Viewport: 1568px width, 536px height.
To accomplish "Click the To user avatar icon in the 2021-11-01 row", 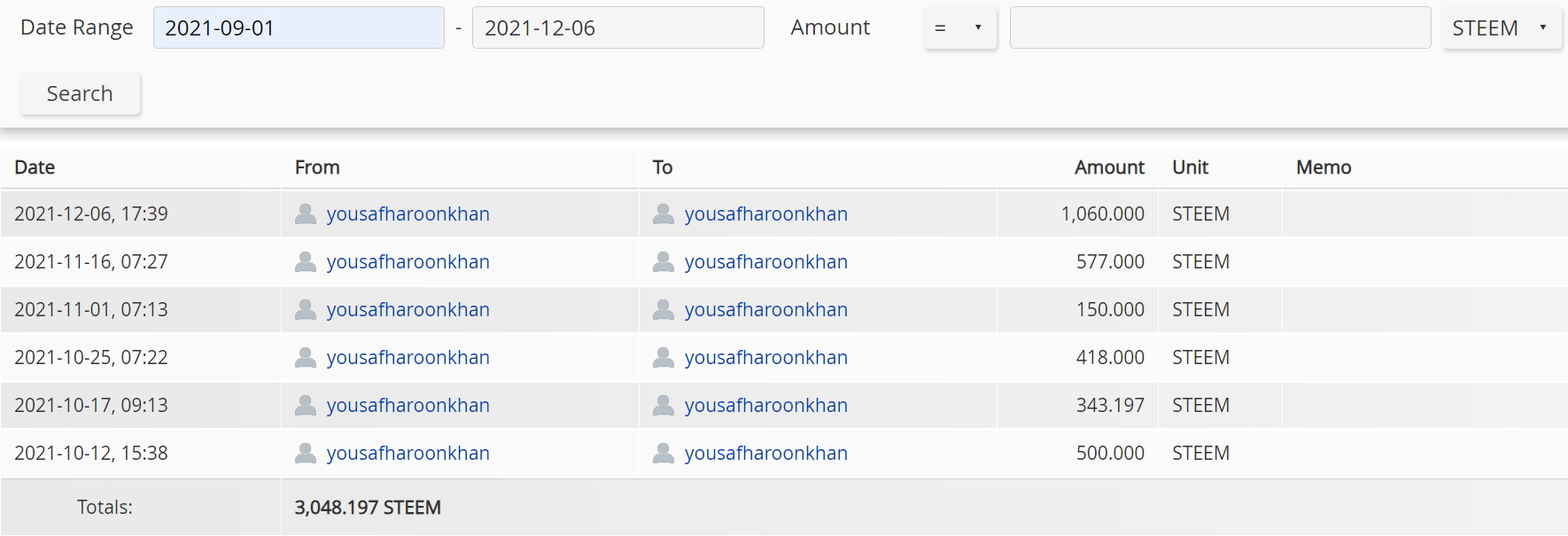I will point(664,309).
